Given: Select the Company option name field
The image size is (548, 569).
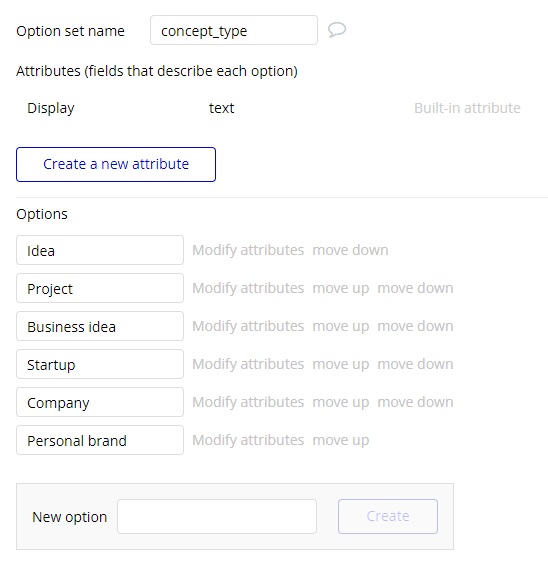Looking at the screenshot, I should (x=100, y=402).
